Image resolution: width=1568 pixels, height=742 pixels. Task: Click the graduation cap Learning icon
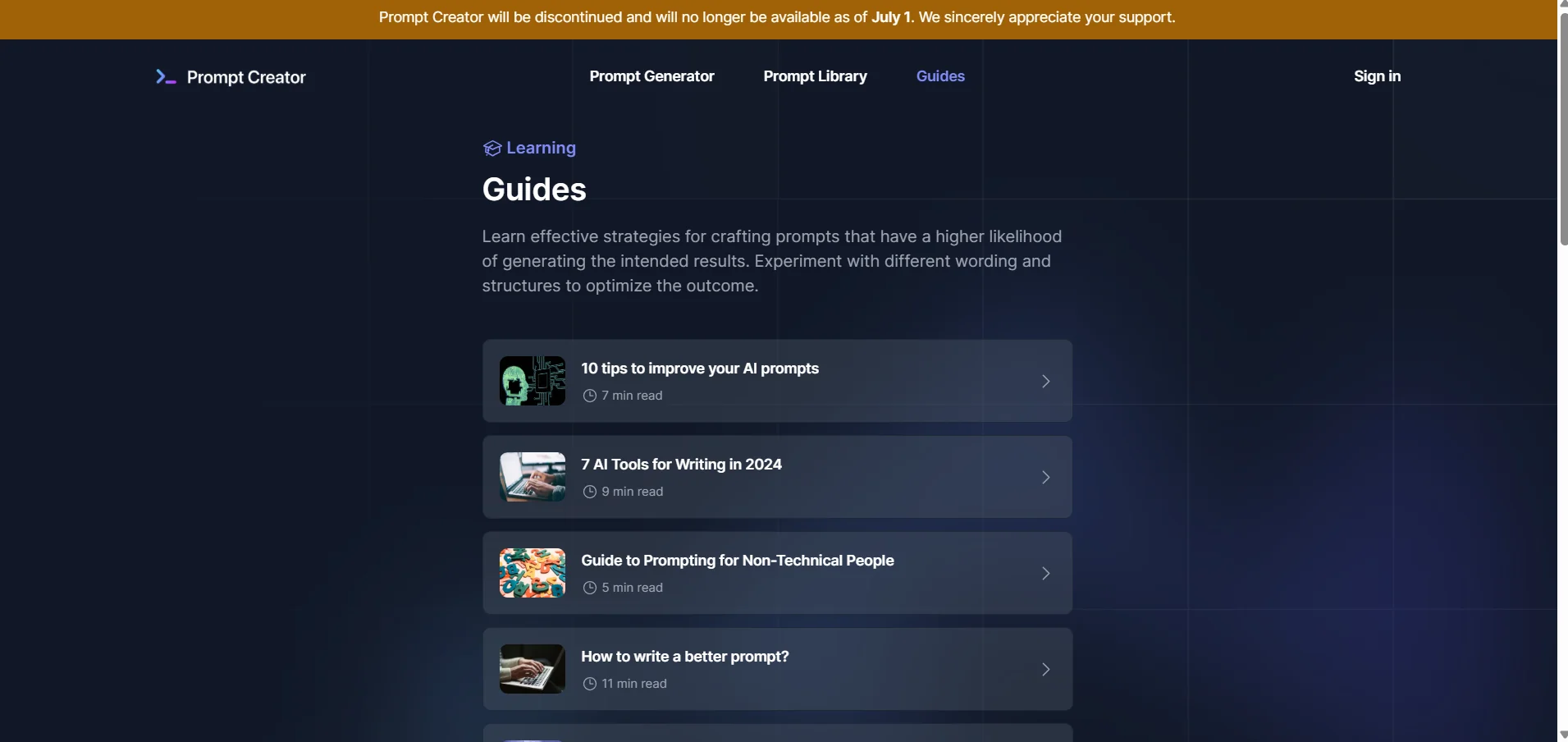[x=491, y=149]
